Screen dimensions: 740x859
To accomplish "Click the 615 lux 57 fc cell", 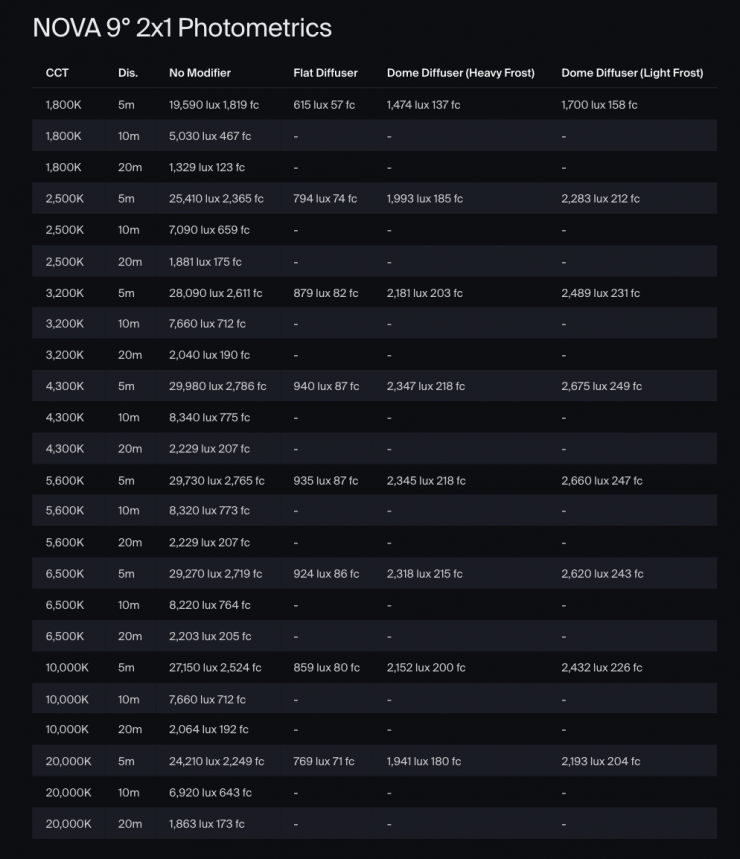I will pos(324,105).
